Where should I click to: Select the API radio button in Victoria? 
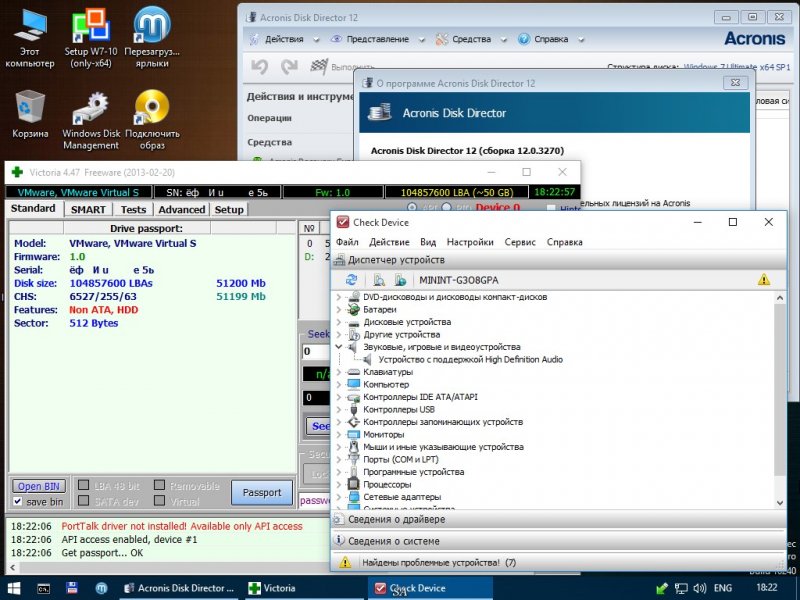(412, 207)
